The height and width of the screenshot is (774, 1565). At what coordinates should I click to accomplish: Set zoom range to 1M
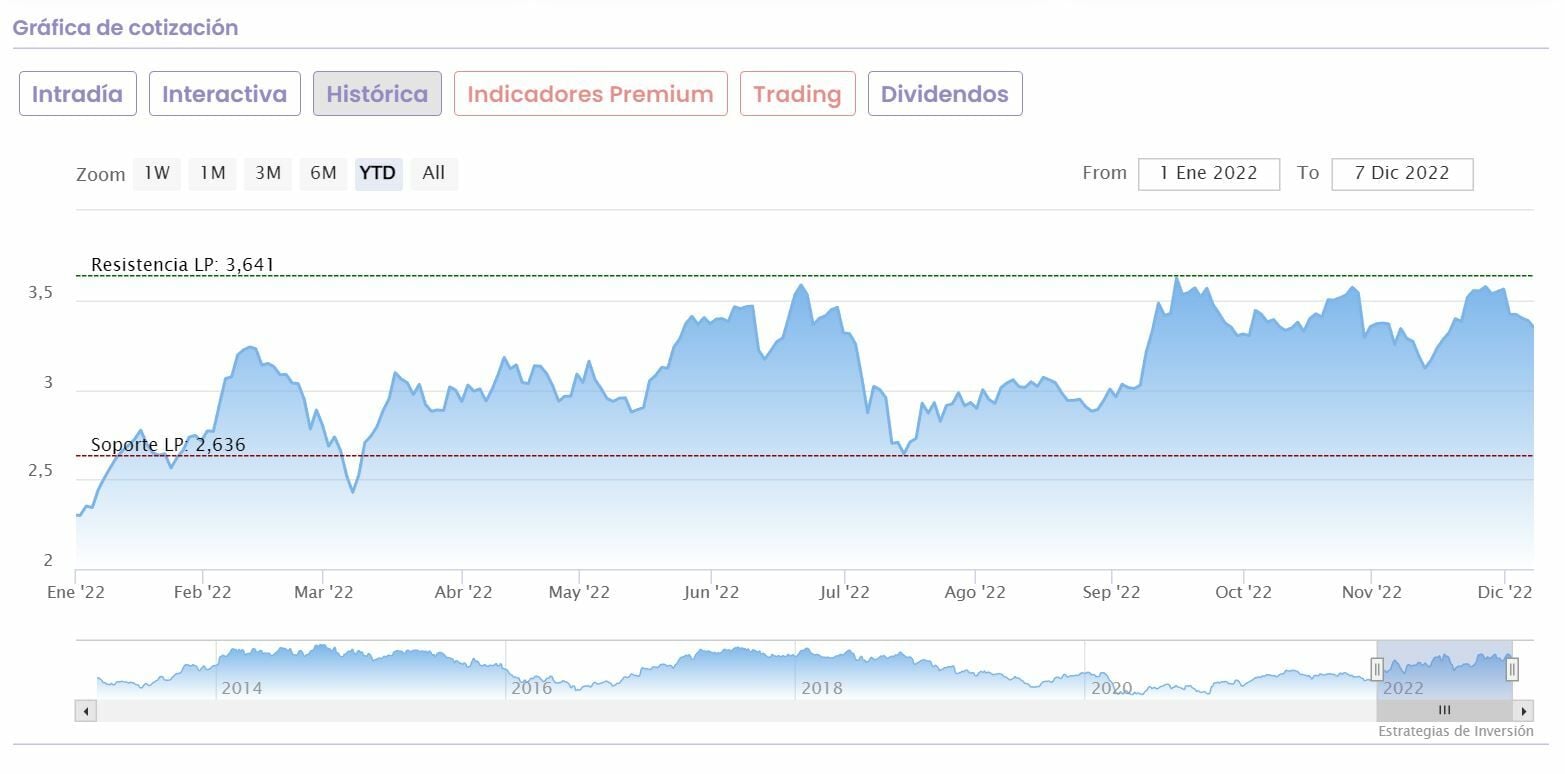212,173
